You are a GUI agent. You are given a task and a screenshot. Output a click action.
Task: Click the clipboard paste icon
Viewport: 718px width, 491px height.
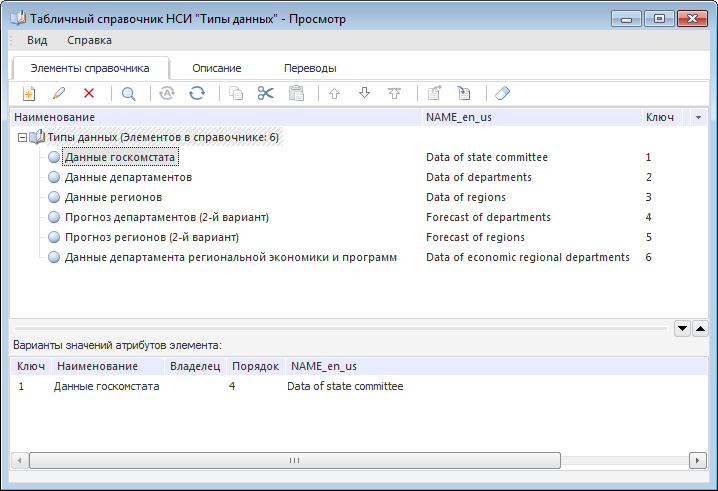(x=296, y=93)
